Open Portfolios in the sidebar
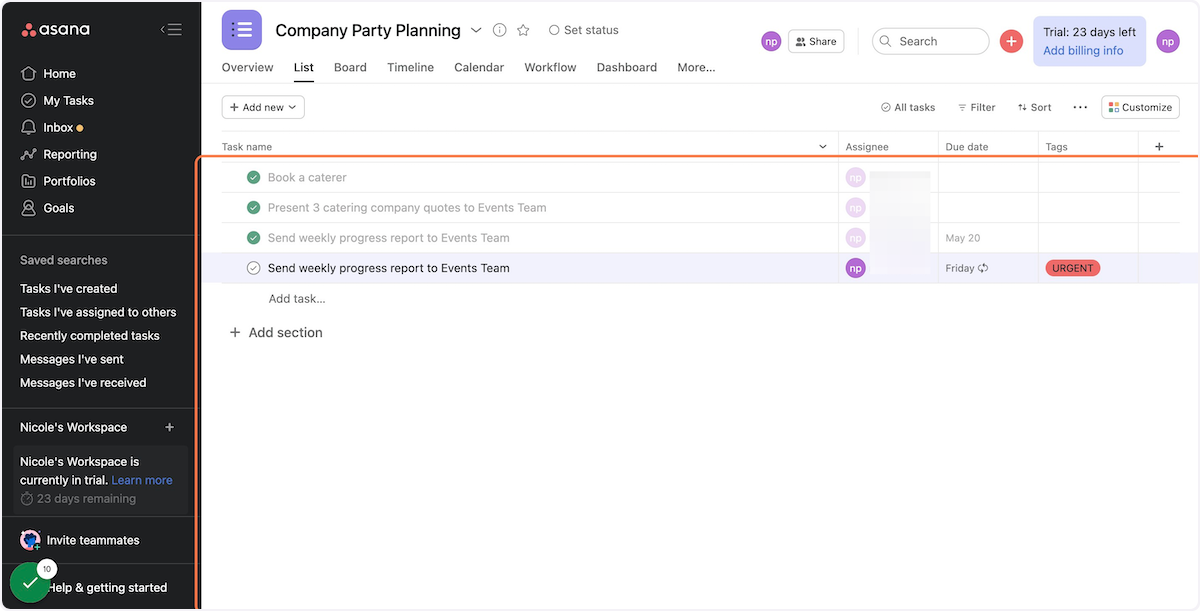The image size is (1200, 611). tap(69, 182)
